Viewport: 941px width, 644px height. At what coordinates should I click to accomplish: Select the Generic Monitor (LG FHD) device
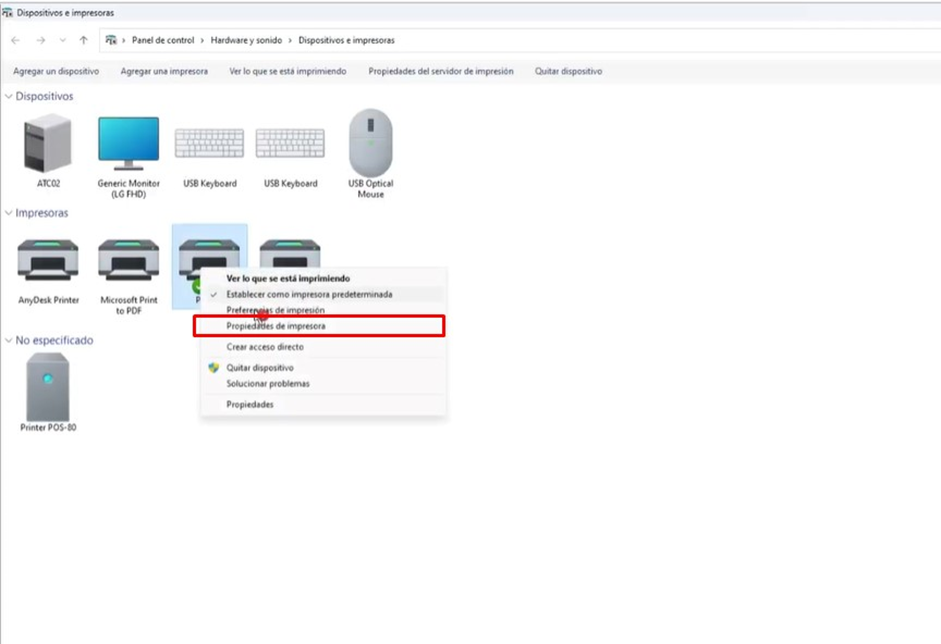128,146
